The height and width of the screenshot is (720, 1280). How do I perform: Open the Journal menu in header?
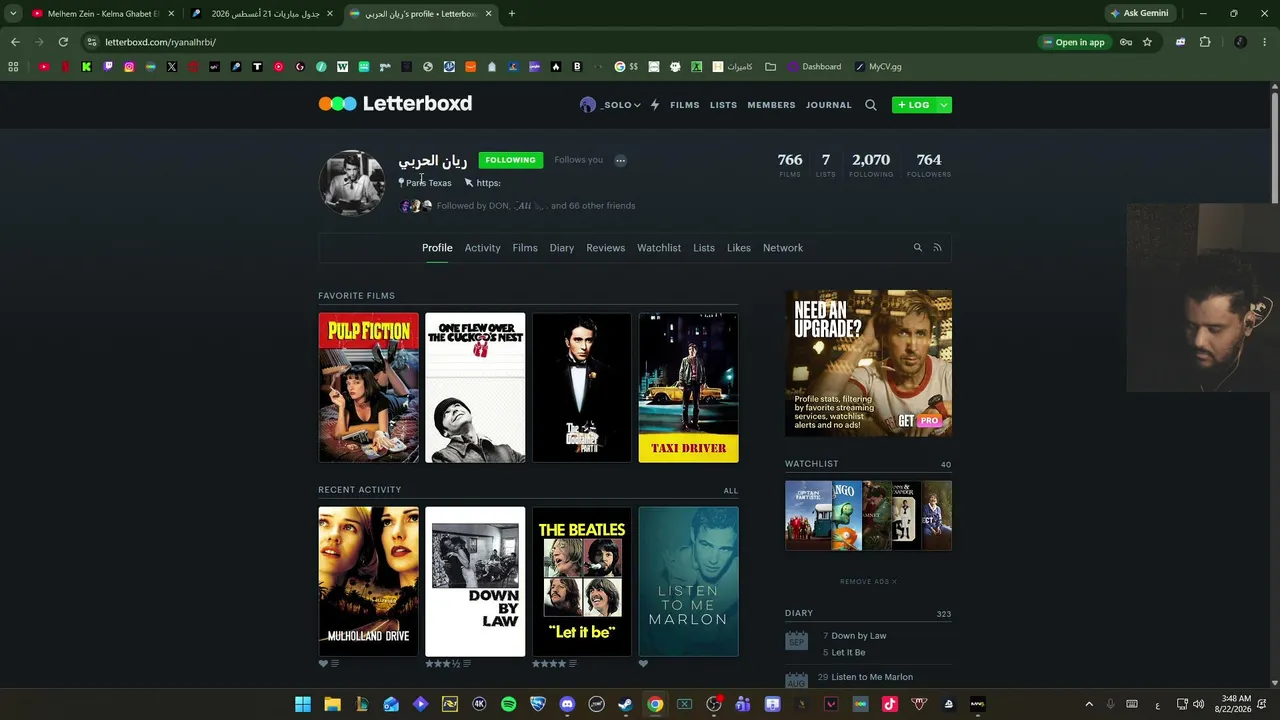[829, 105]
